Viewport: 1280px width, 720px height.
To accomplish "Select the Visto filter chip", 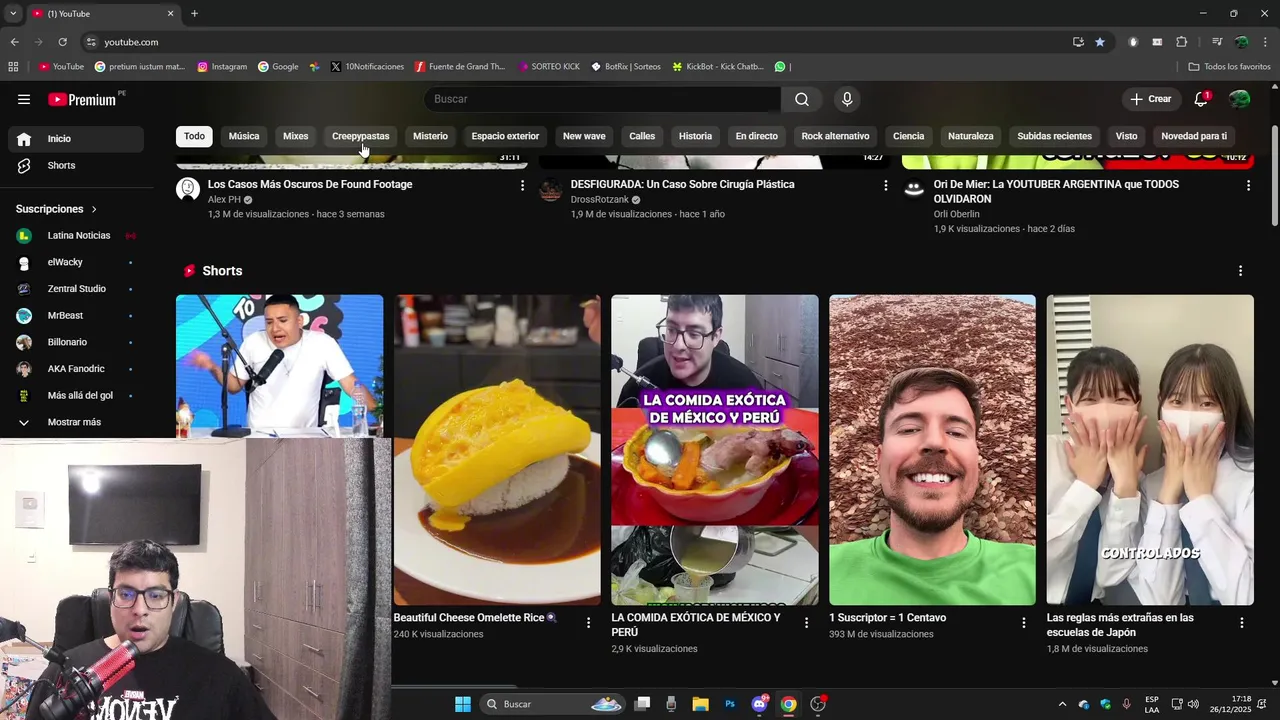I will coord(1126,136).
